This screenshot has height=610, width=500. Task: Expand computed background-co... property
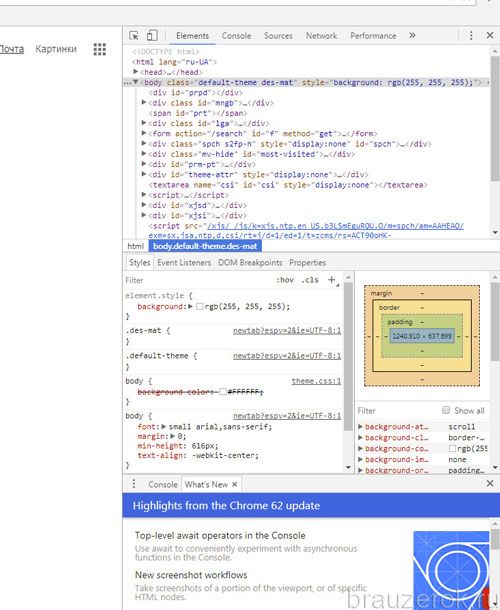point(360,449)
